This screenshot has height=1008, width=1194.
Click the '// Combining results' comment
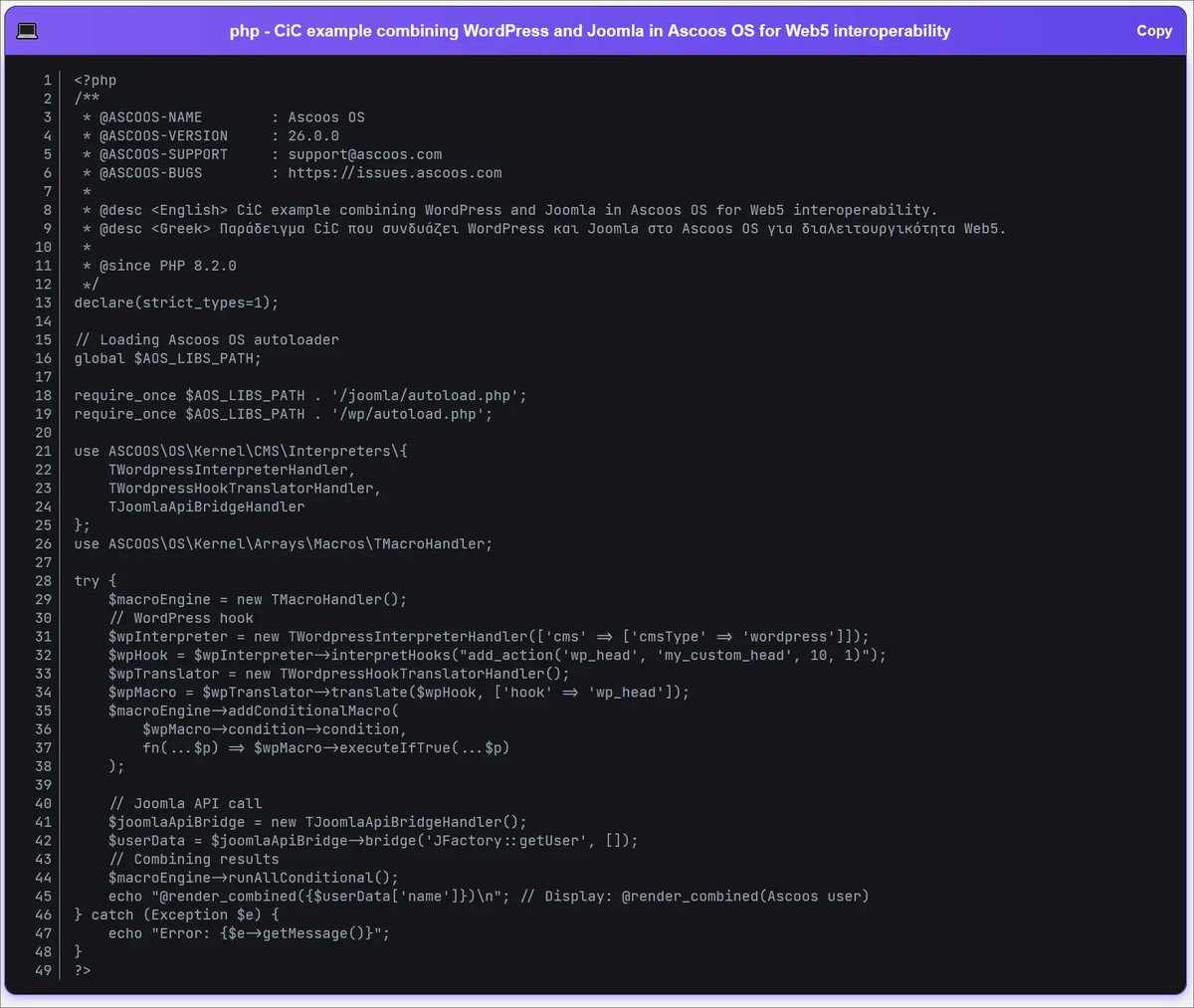194,860
